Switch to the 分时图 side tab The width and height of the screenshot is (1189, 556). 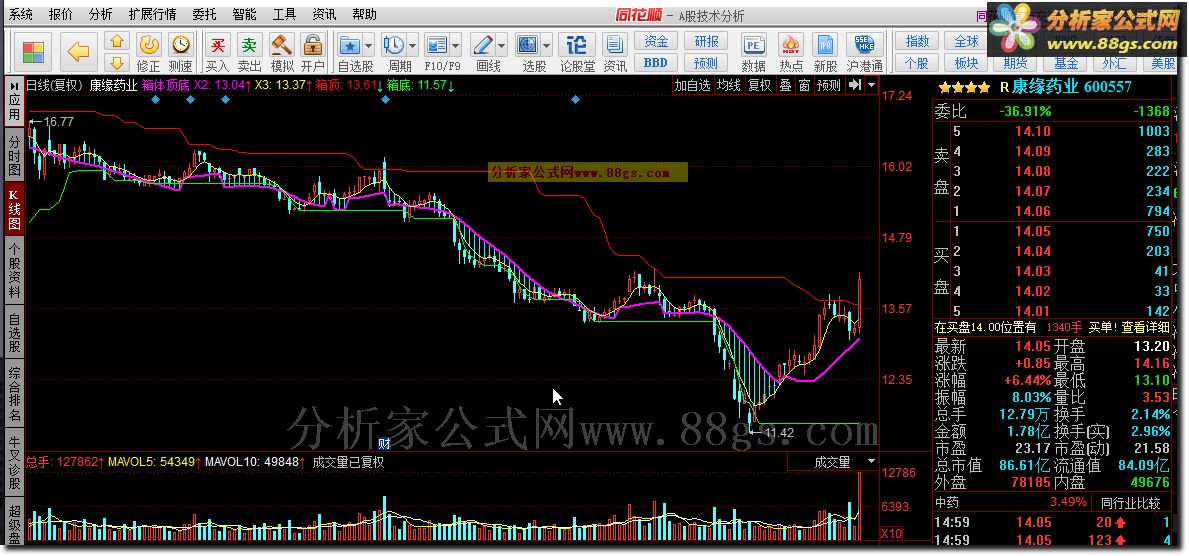tap(14, 155)
